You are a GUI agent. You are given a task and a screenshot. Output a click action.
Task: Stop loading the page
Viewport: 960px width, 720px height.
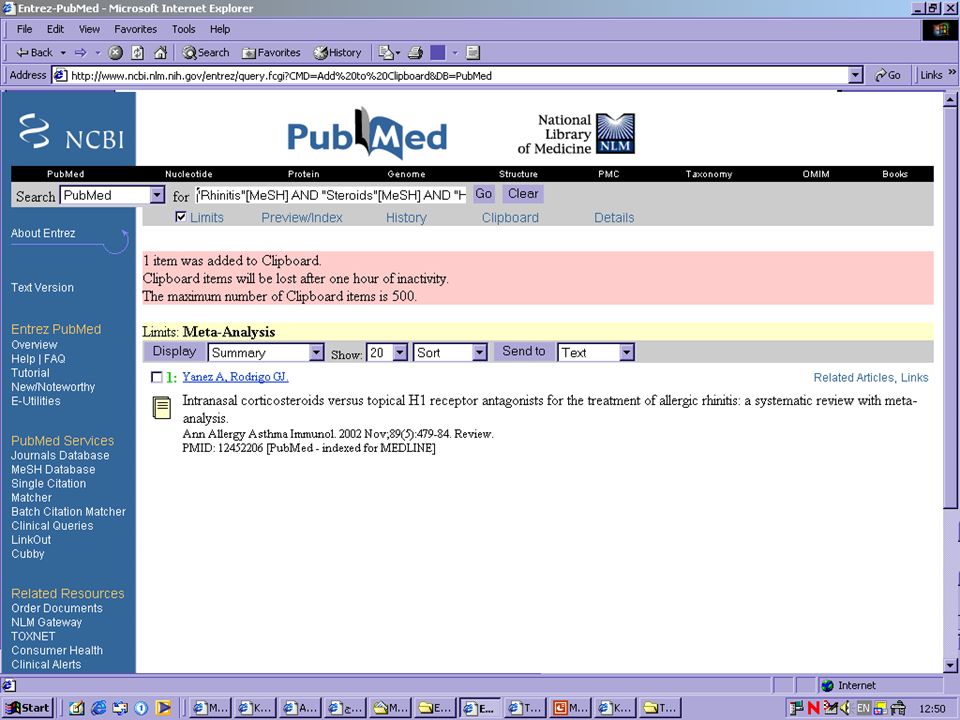click(115, 53)
